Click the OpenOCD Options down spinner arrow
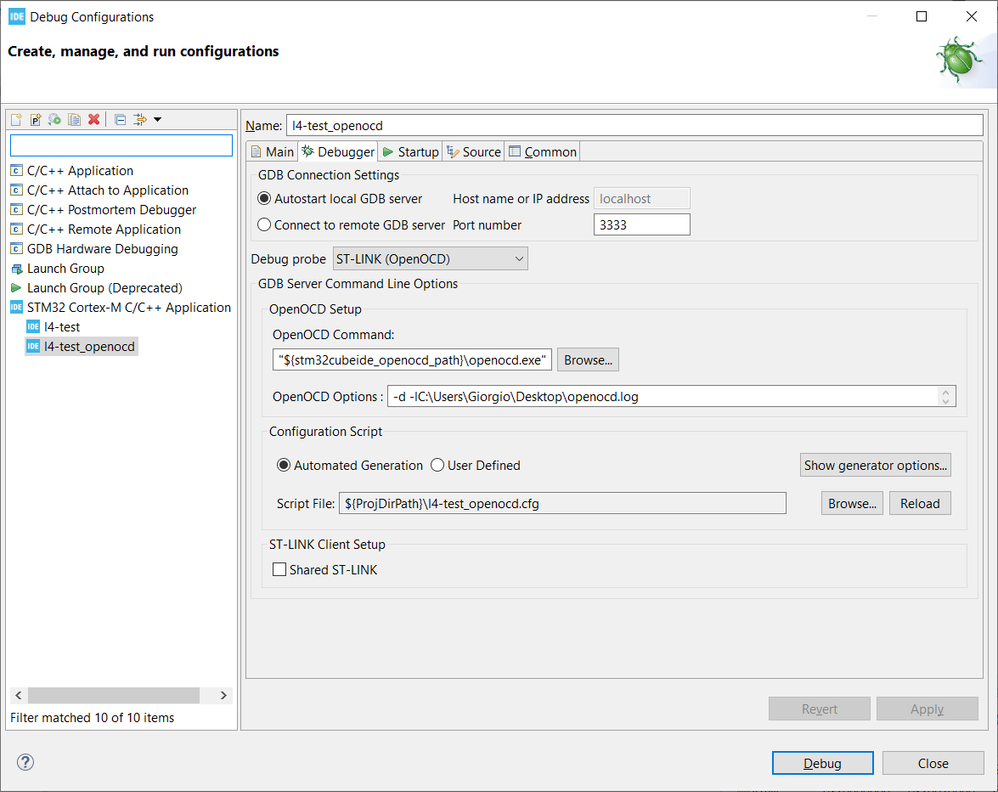998x792 pixels. point(946,401)
